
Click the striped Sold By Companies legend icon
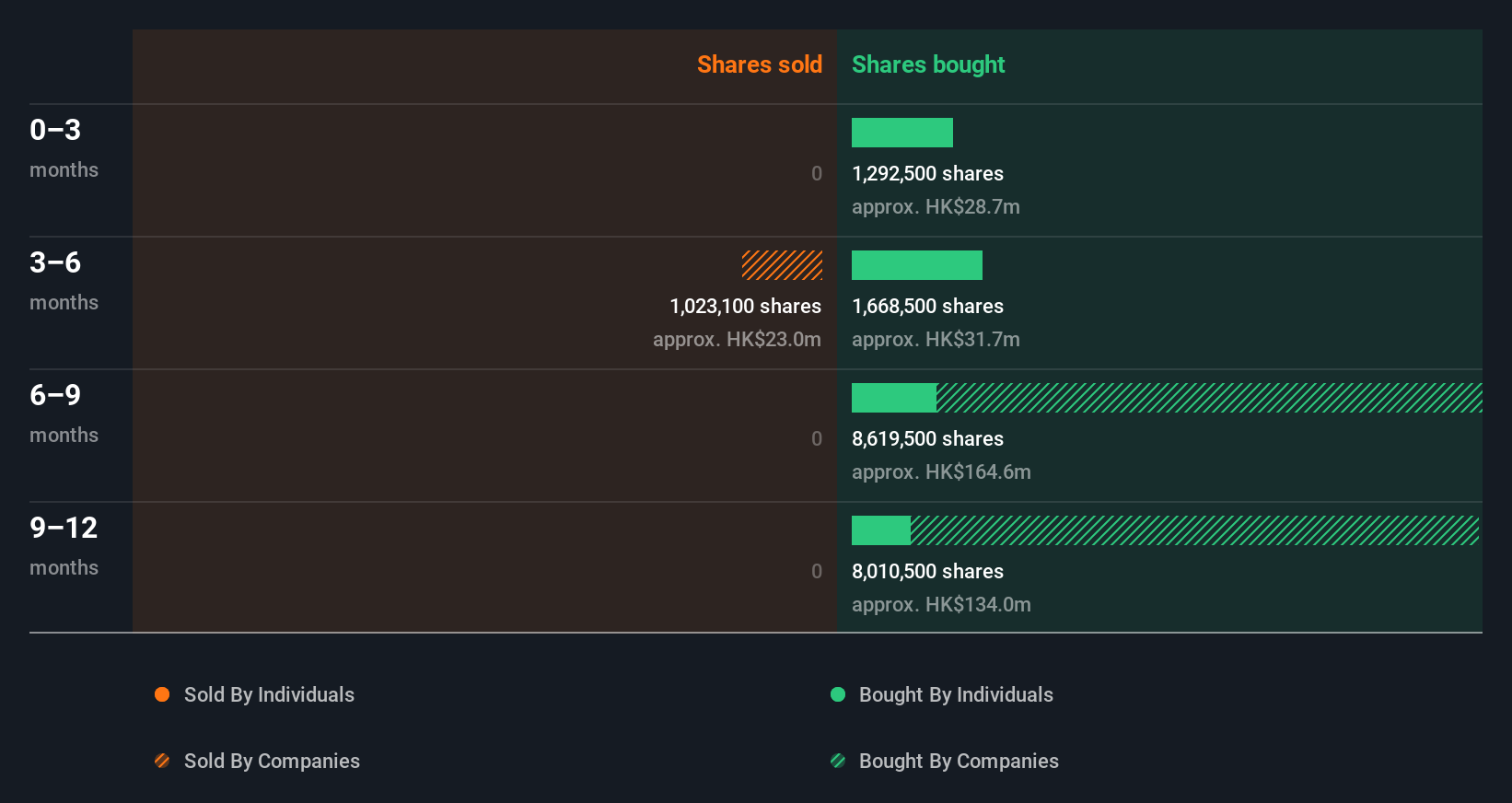[162, 761]
